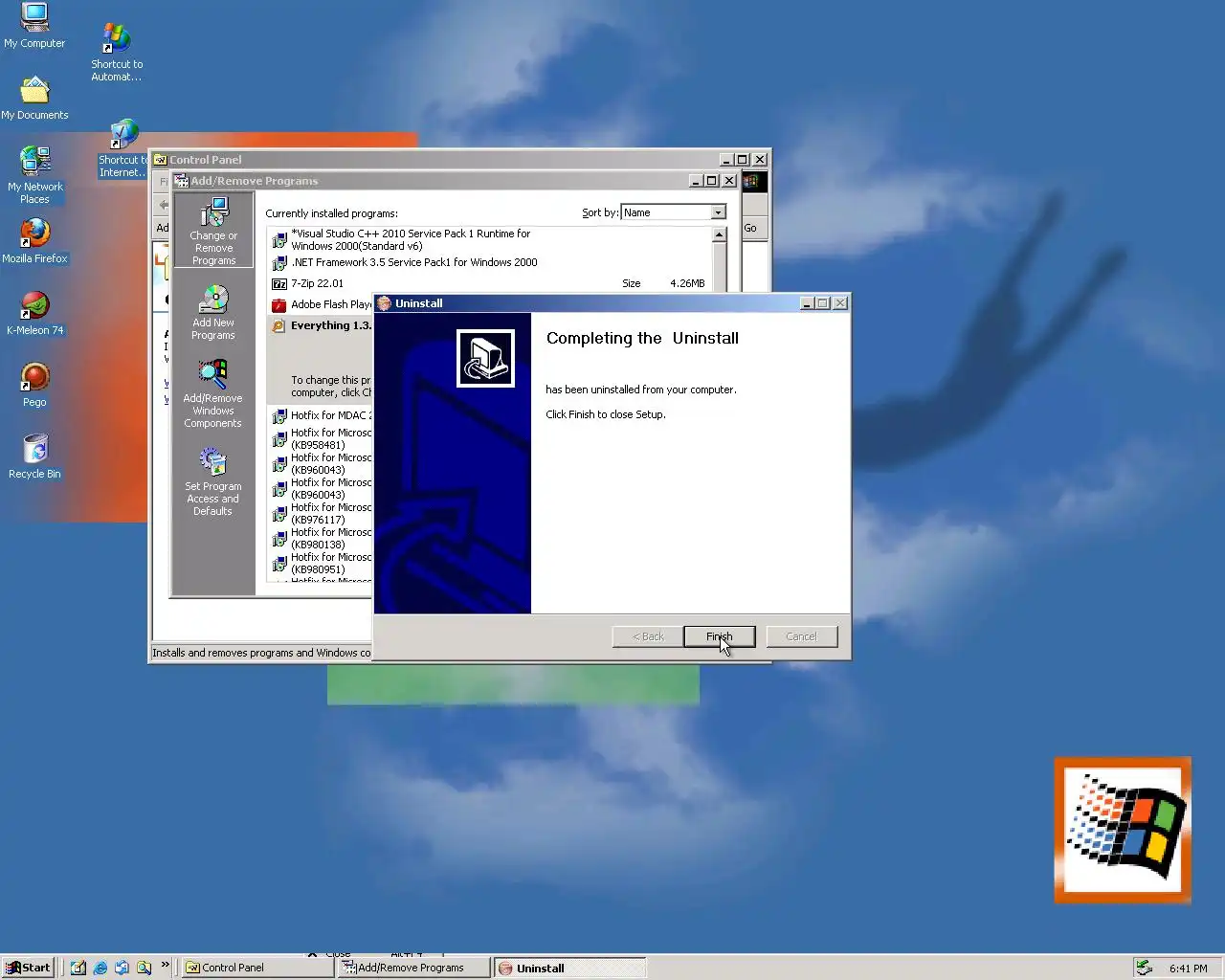1225x980 pixels.
Task: Click the Add/Remove Programs title bar icon
Action: pyautogui.click(x=181, y=181)
